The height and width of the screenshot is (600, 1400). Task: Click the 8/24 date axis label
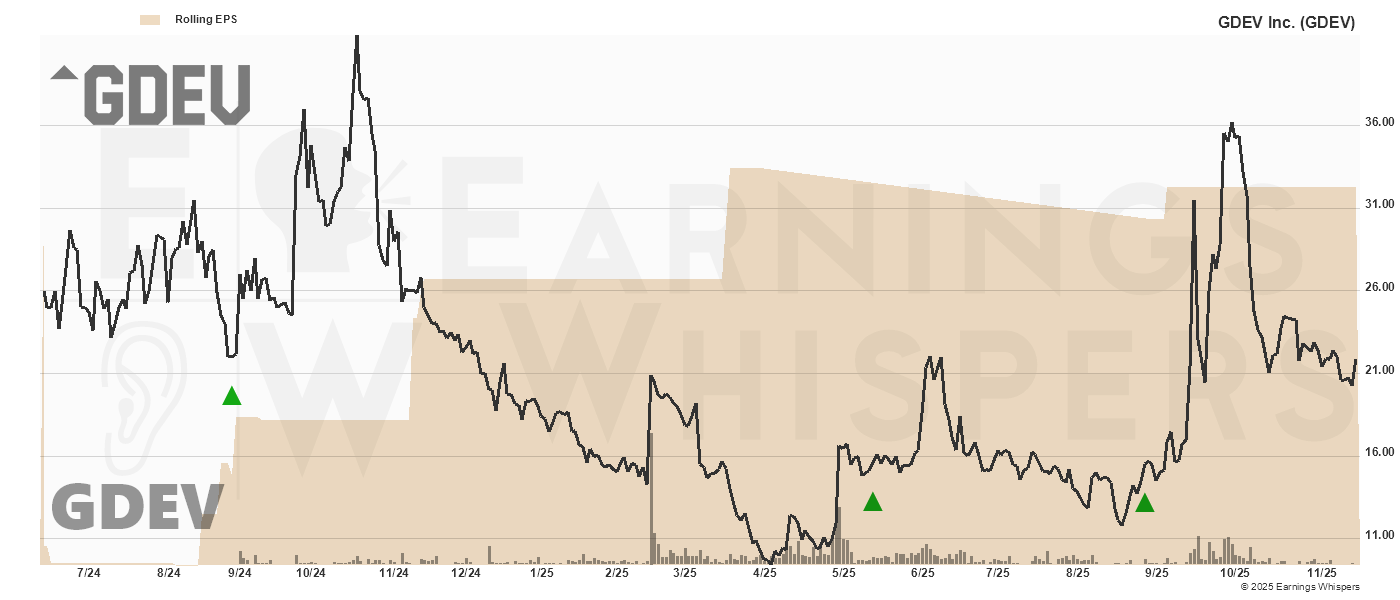coord(169,573)
